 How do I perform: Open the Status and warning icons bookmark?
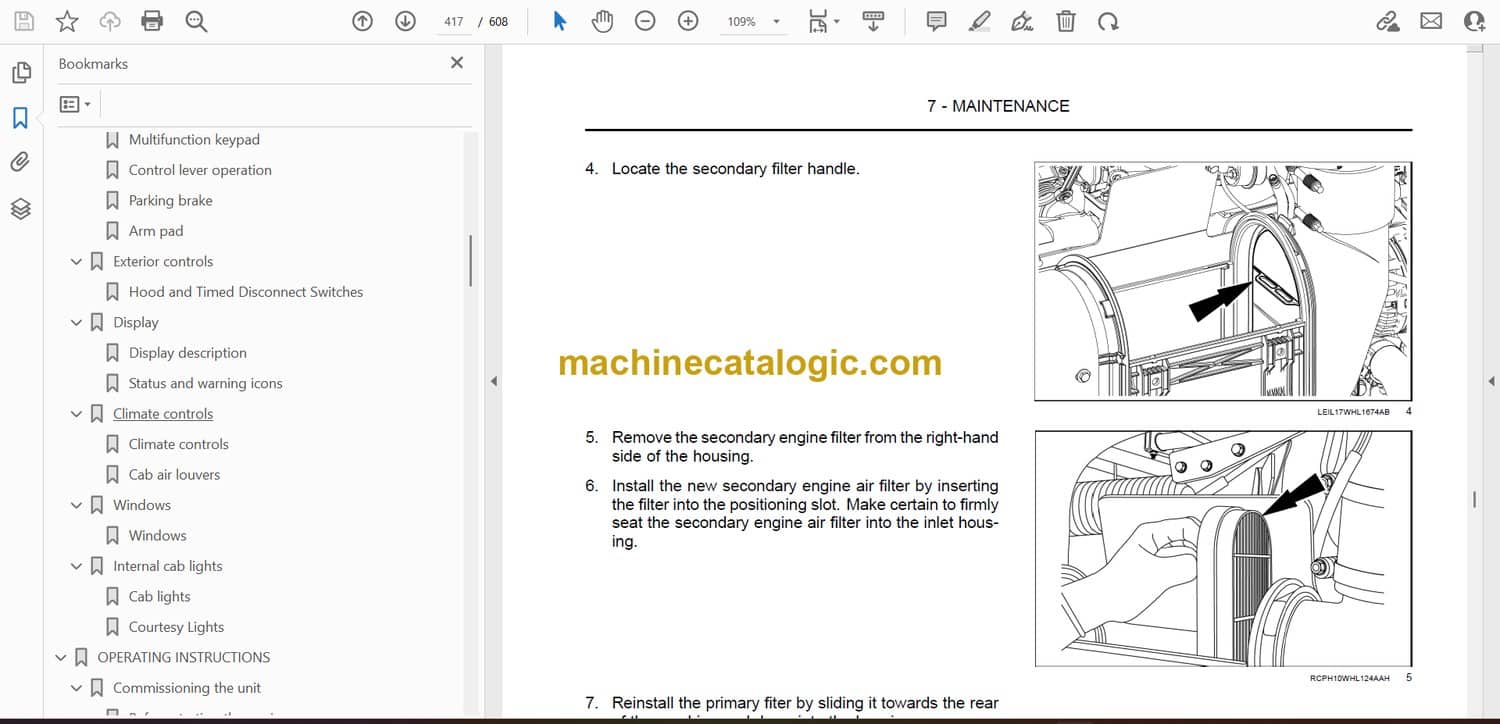(x=205, y=383)
